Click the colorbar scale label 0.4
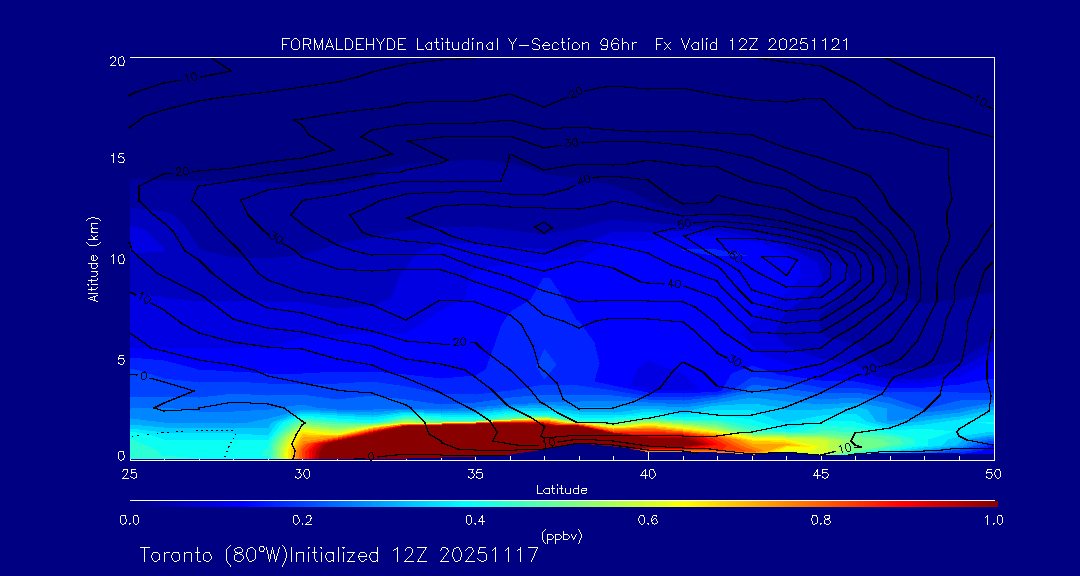The height and width of the screenshot is (576, 1080). [x=475, y=520]
